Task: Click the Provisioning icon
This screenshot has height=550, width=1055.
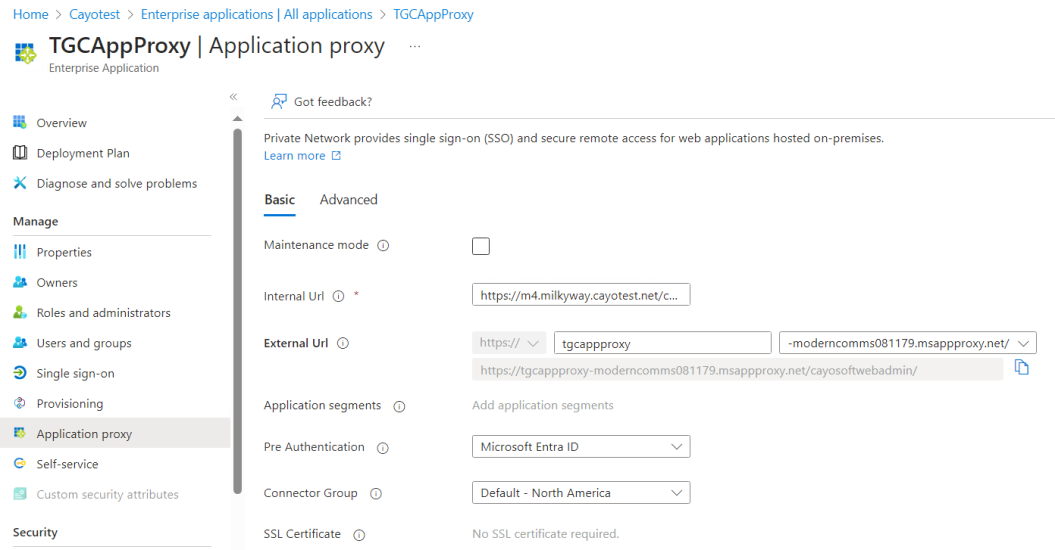Action: [20, 403]
